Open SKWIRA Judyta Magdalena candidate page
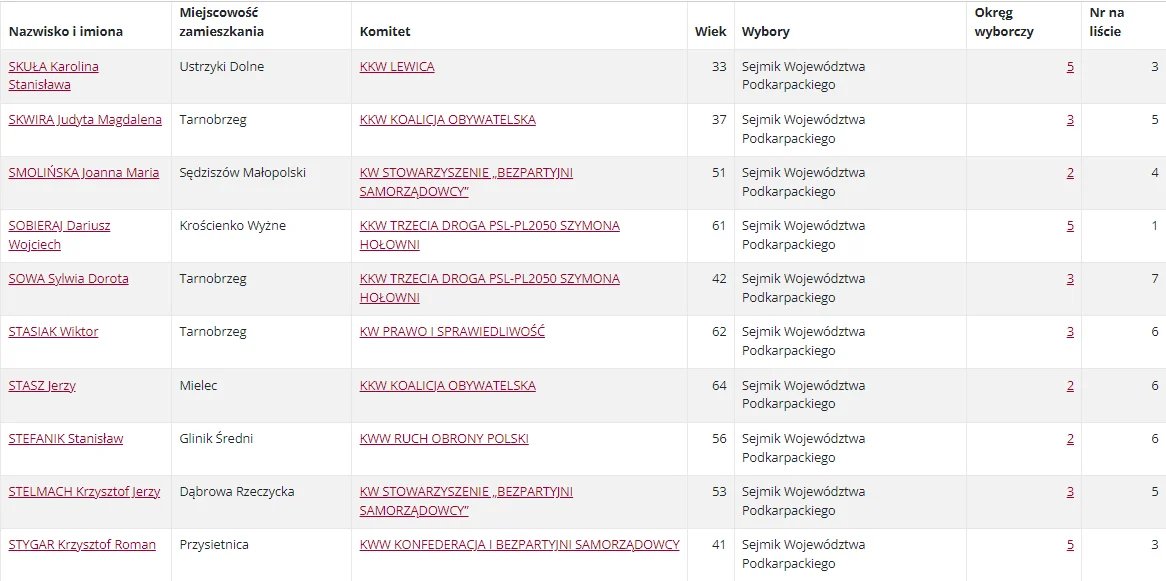The image size is (1166, 581). pos(85,120)
